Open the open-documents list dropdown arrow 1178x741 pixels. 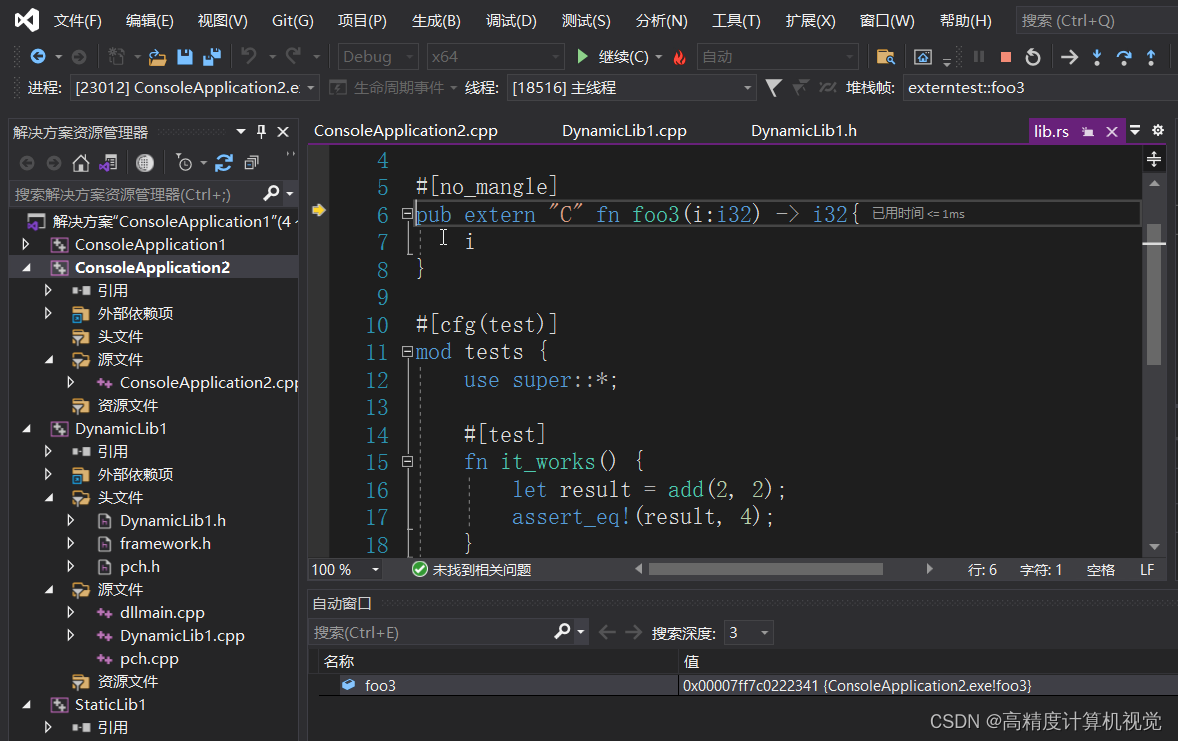[1135, 130]
